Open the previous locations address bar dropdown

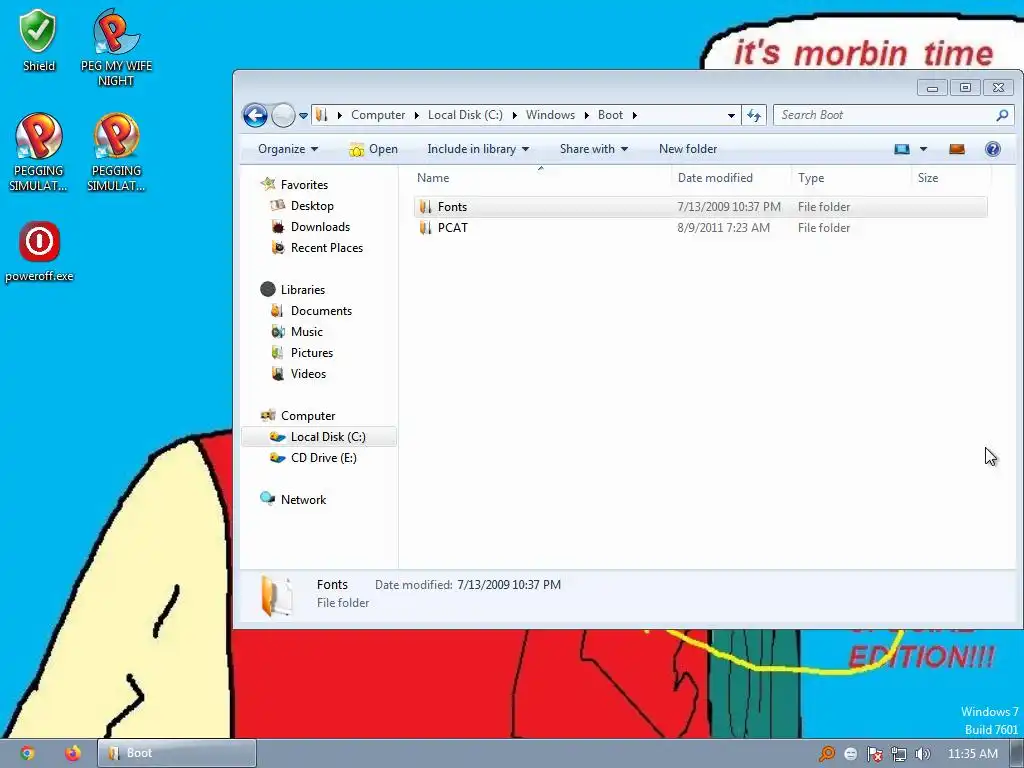pos(731,116)
